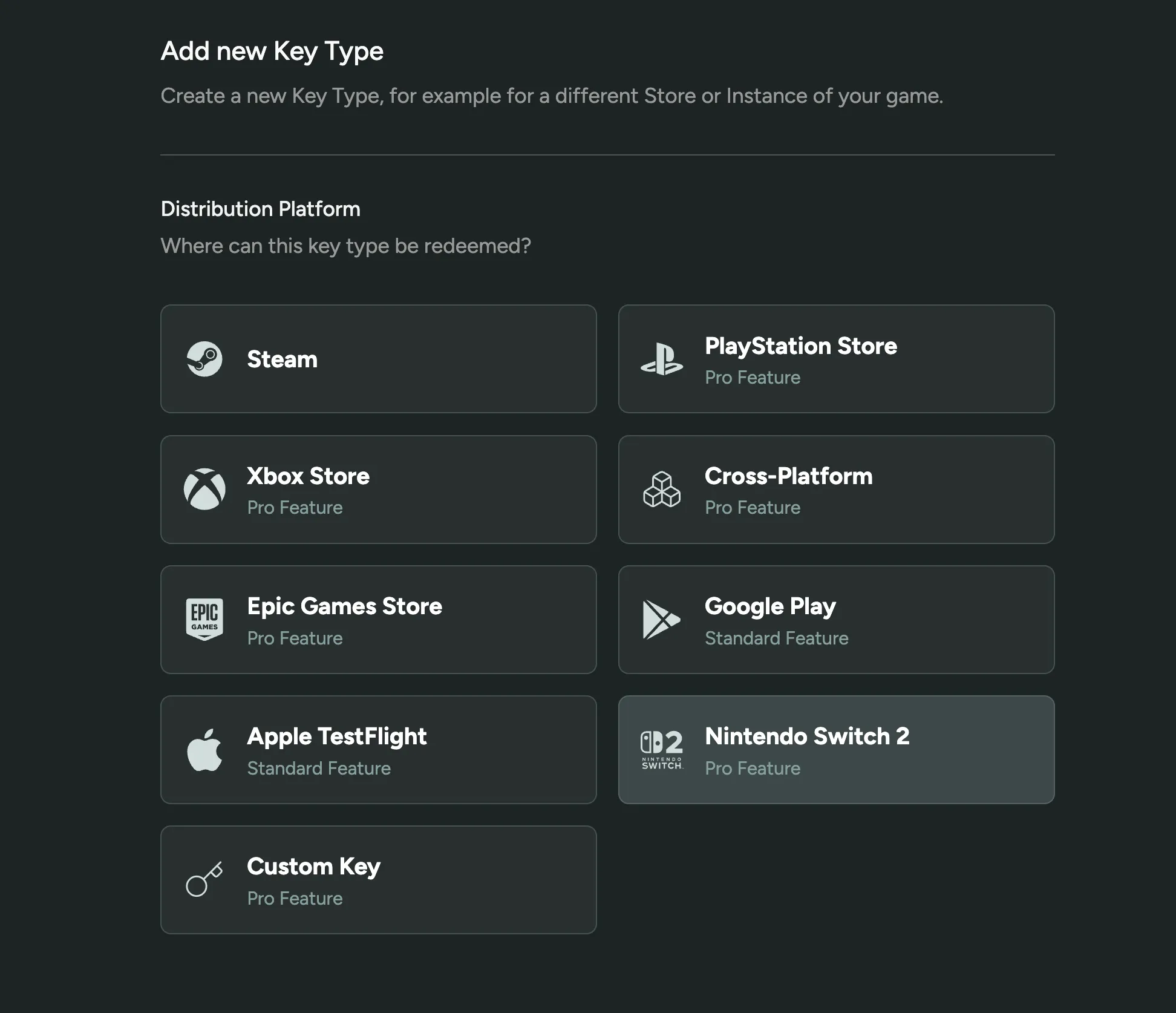Select the PlayStation Store card
1176x1013 pixels.
click(x=837, y=358)
